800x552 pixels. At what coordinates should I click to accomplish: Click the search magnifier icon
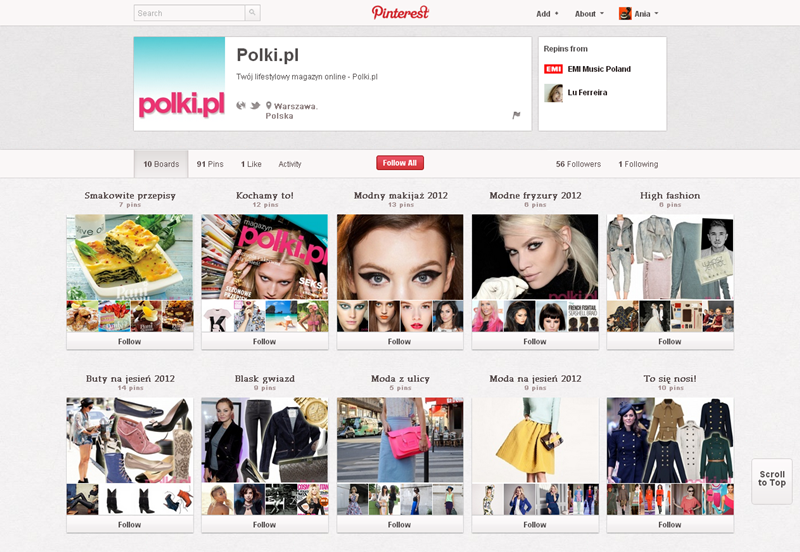252,13
